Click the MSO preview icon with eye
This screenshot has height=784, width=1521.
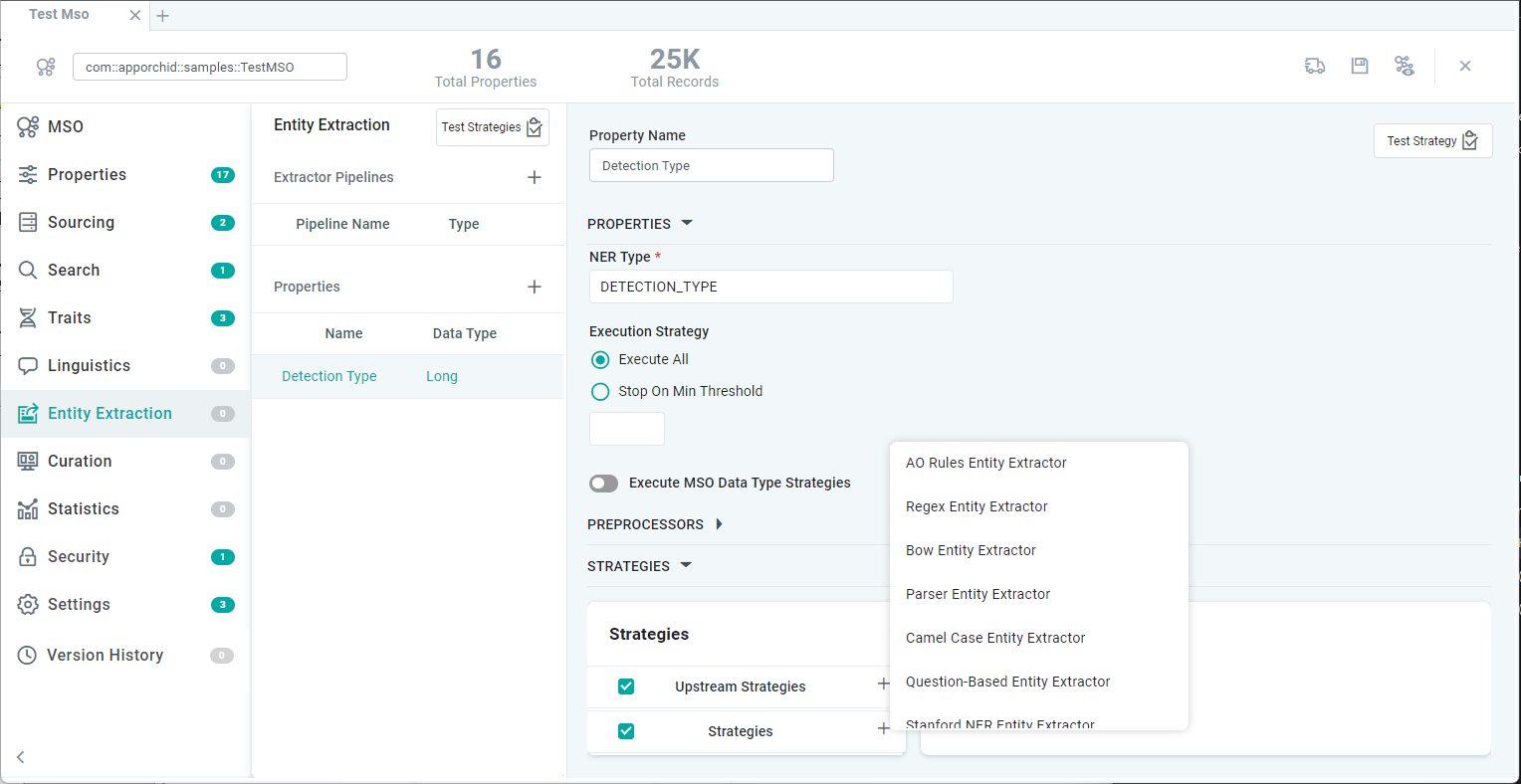[x=1405, y=66]
